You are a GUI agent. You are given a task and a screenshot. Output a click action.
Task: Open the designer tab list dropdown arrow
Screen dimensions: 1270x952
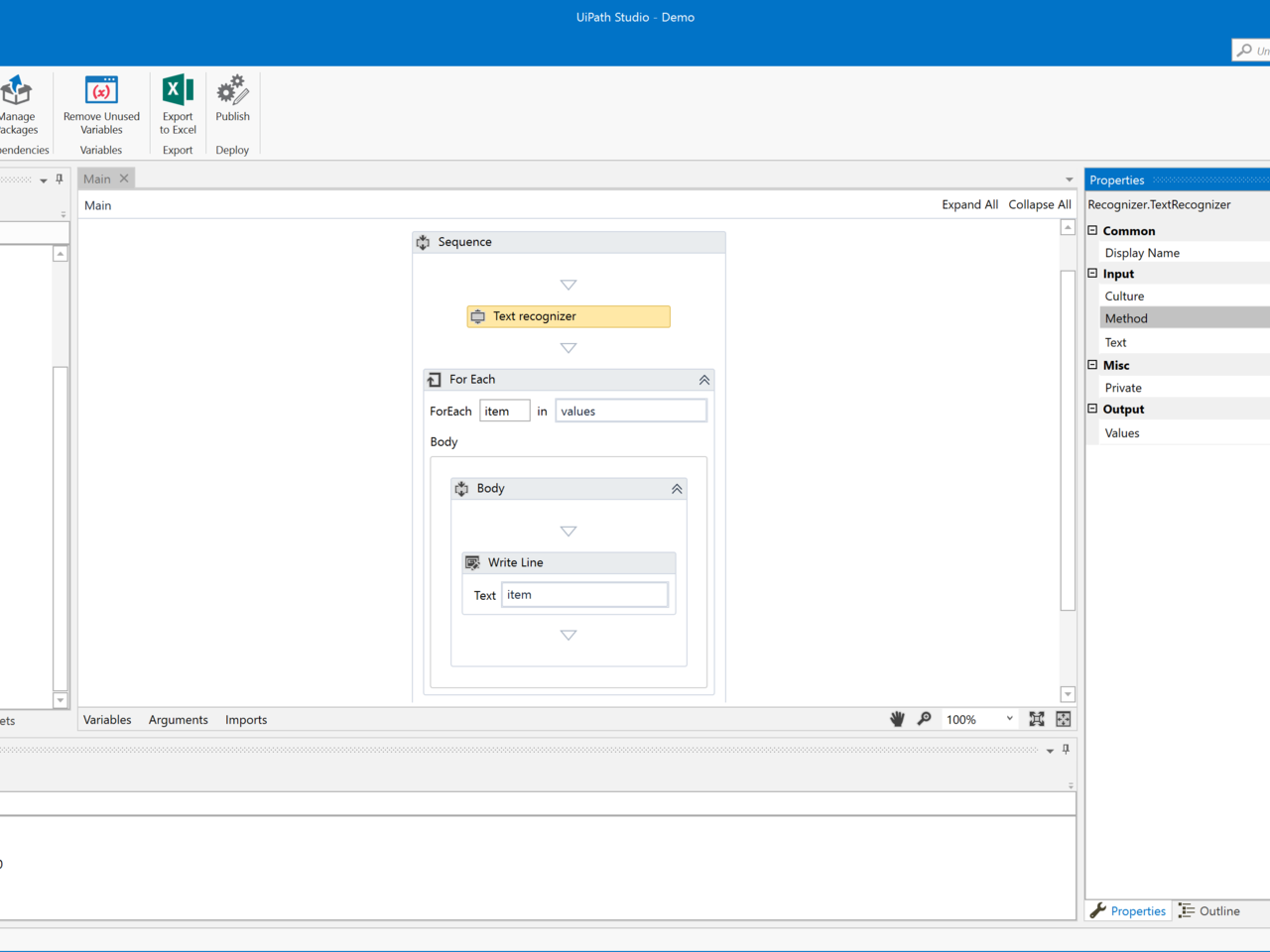point(1069,179)
